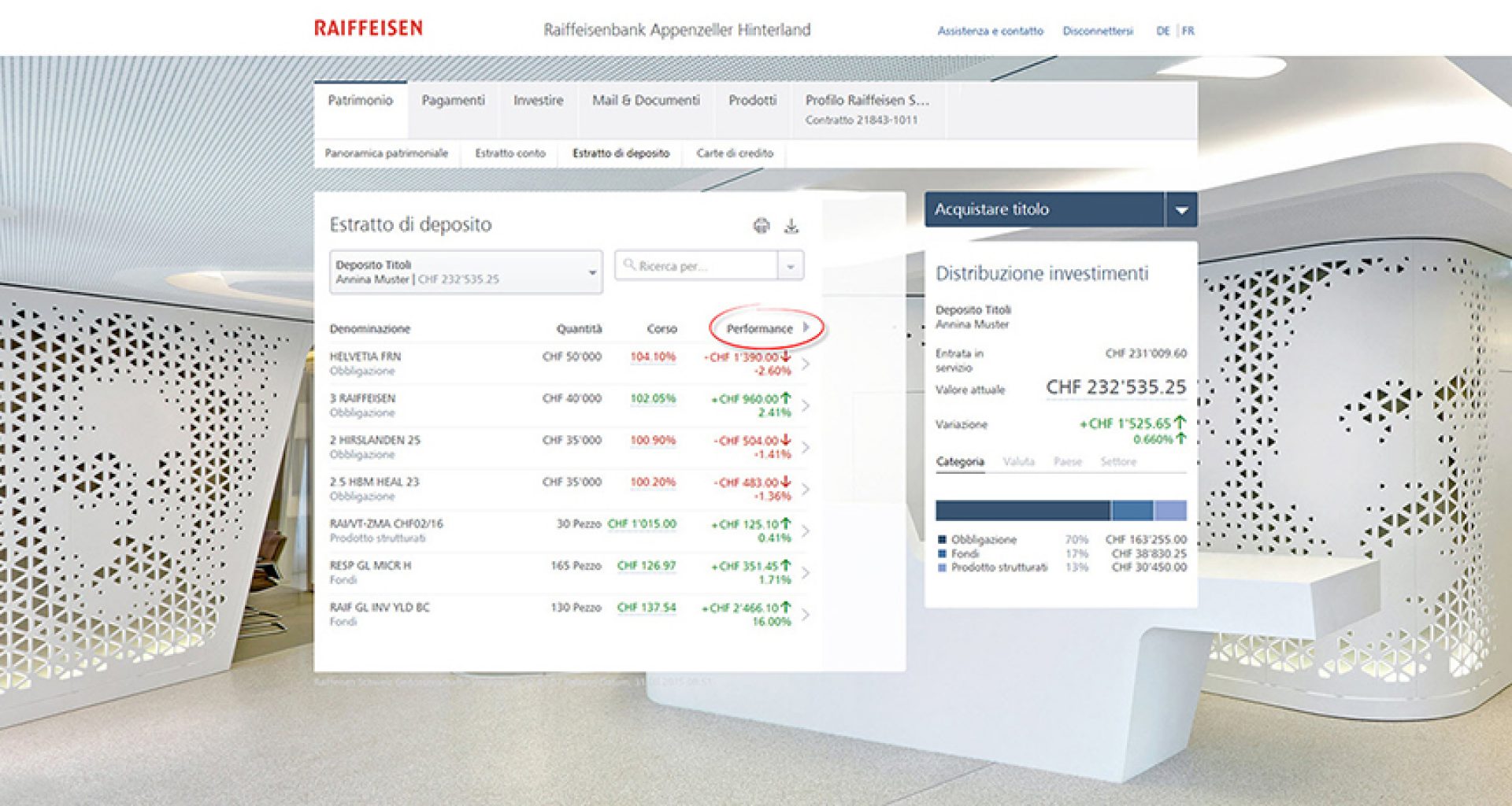Image resolution: width=1512 pixels, height=806 pixels.
Task: Open details chevron for RESP GL MICR H
Action: (806, 572)
